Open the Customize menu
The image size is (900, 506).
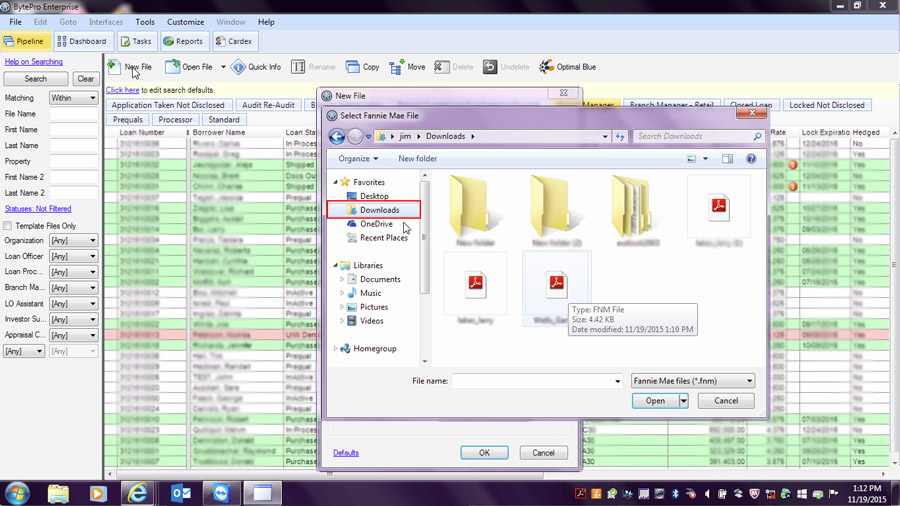185,22
